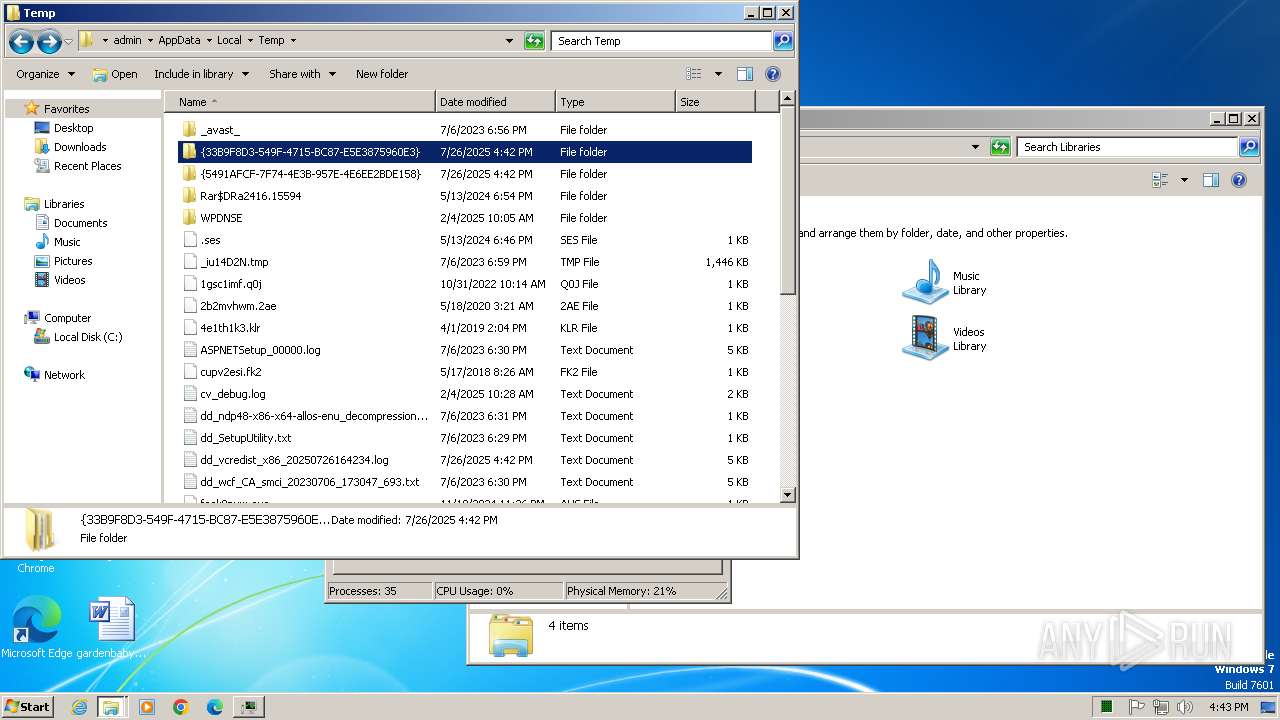Sort by Date modified column

pos(495,102)
